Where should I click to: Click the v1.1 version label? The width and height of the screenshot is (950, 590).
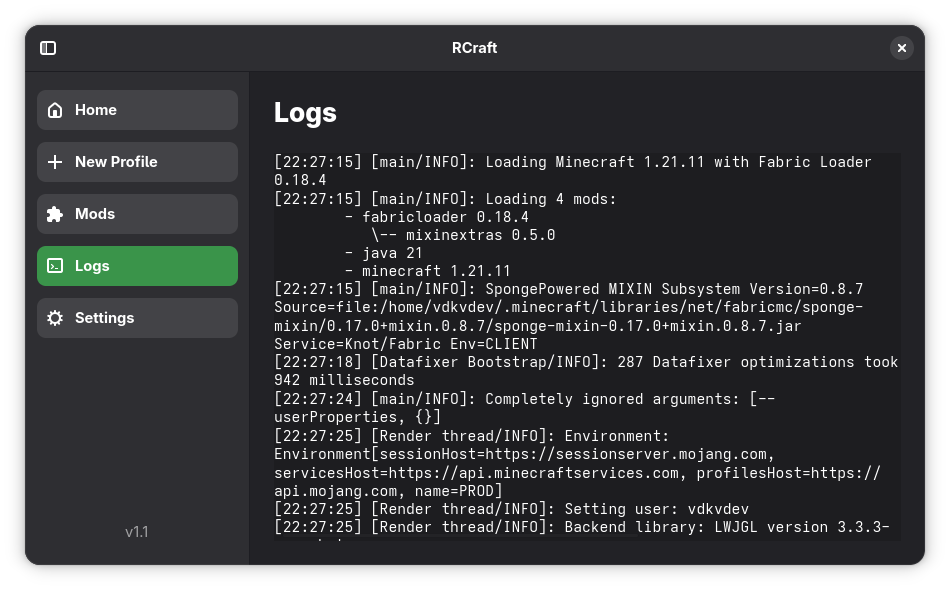[137, 532]
